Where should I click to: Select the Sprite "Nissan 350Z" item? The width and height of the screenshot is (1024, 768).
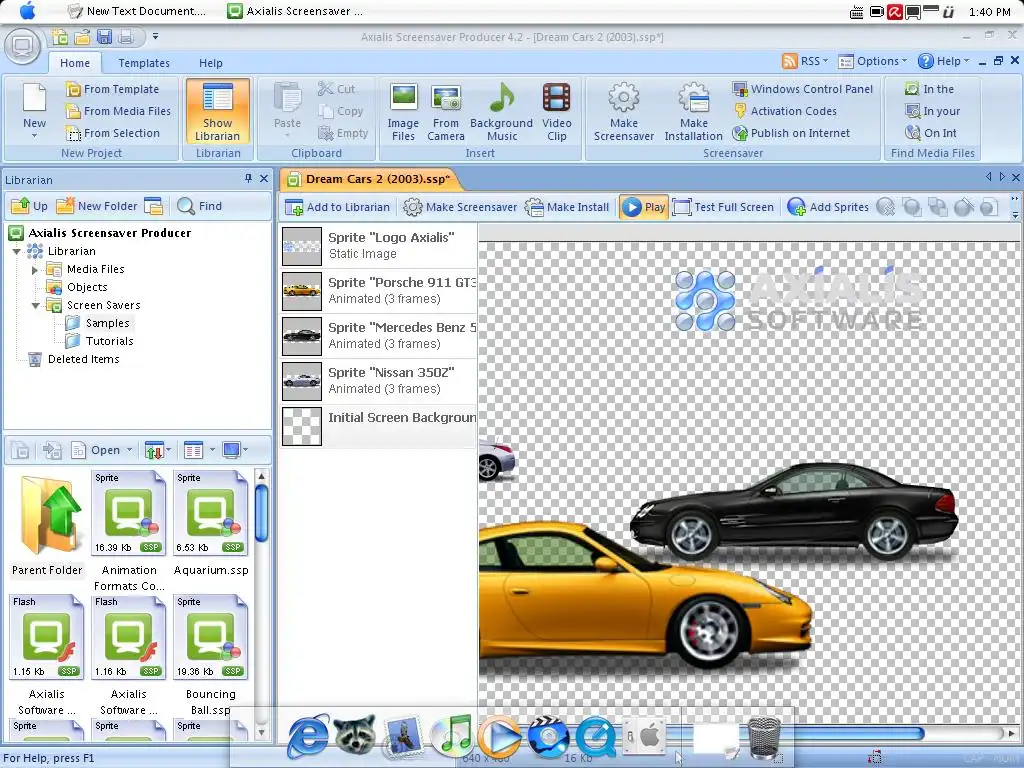(379, 381)
